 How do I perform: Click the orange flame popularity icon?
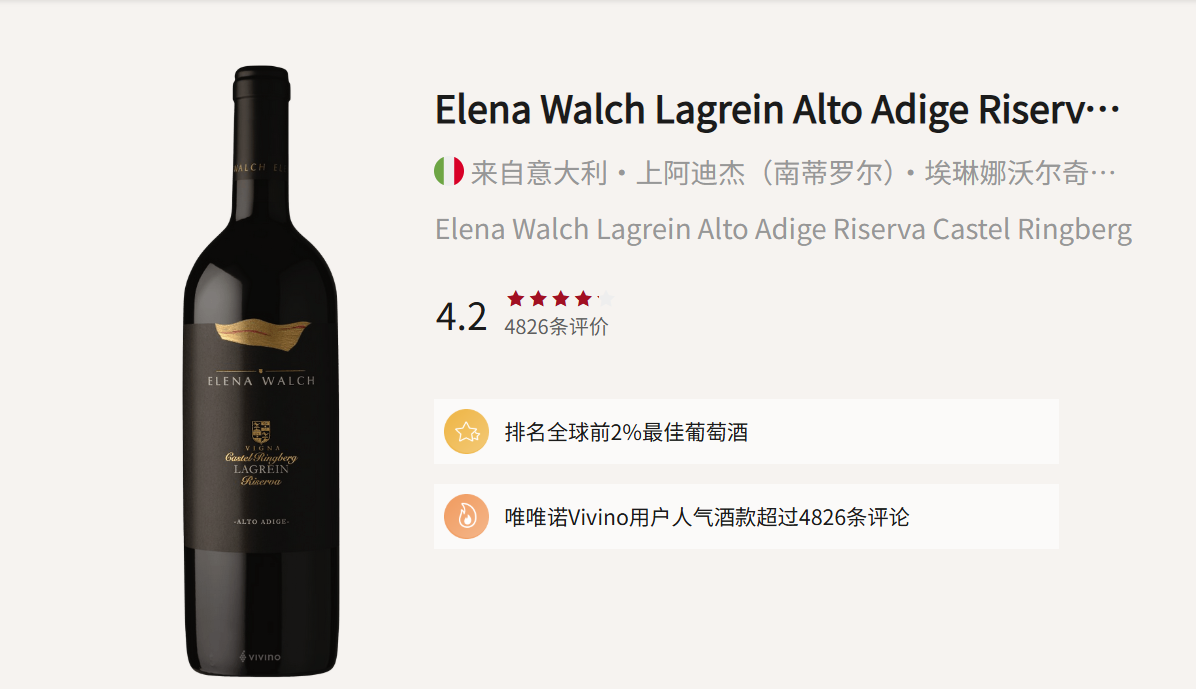click(x=466, y=517)
